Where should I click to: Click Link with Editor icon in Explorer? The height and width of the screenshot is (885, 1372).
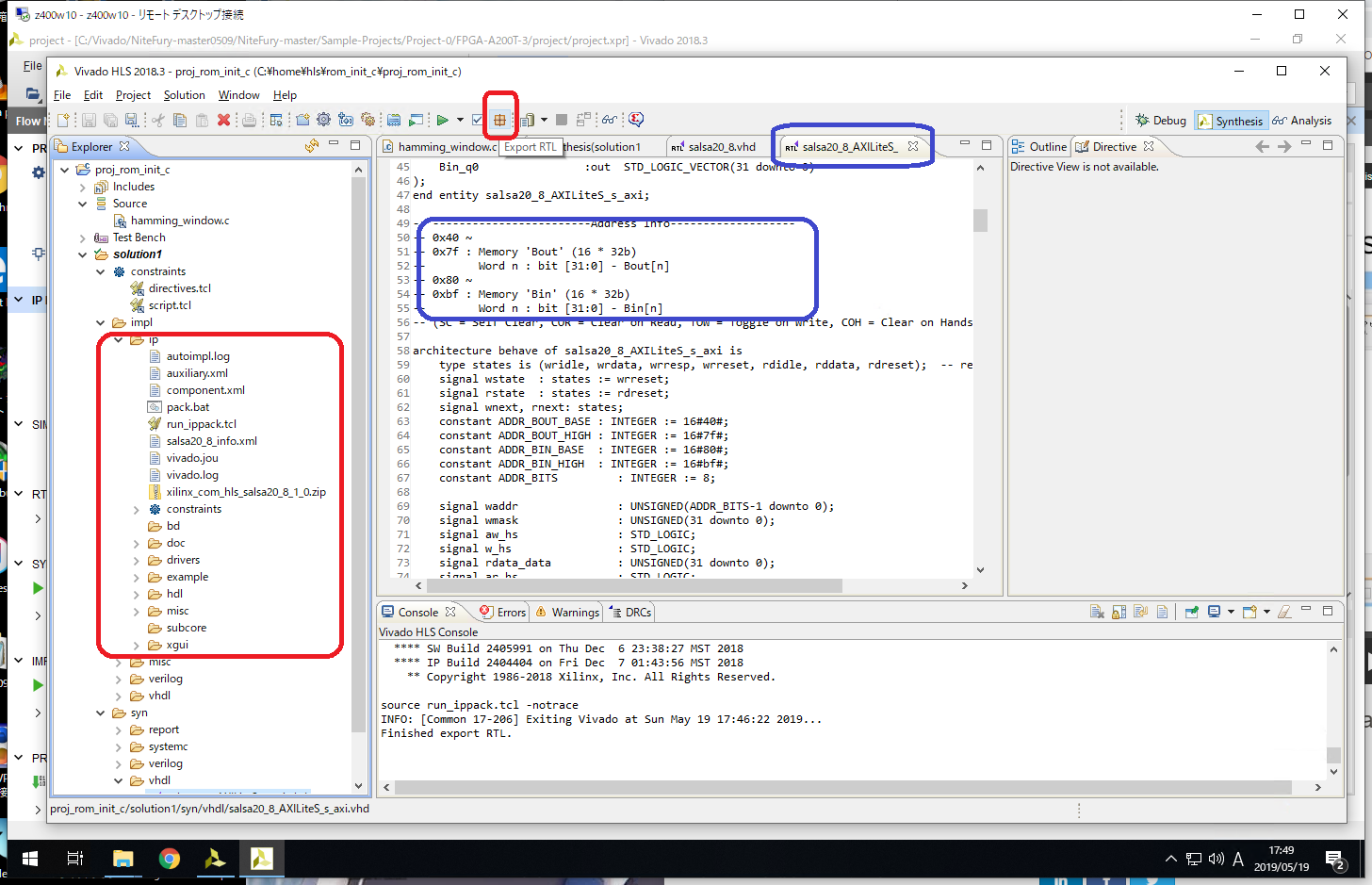(x=312, y=146)
